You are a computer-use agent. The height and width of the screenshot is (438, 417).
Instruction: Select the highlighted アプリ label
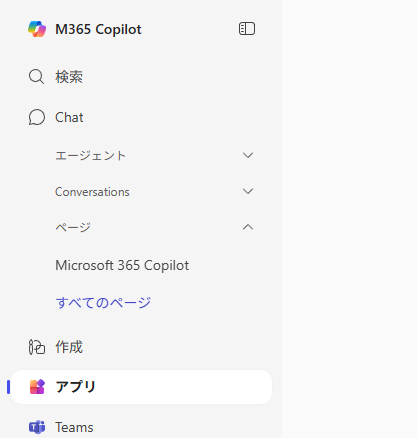pos(76,387)
